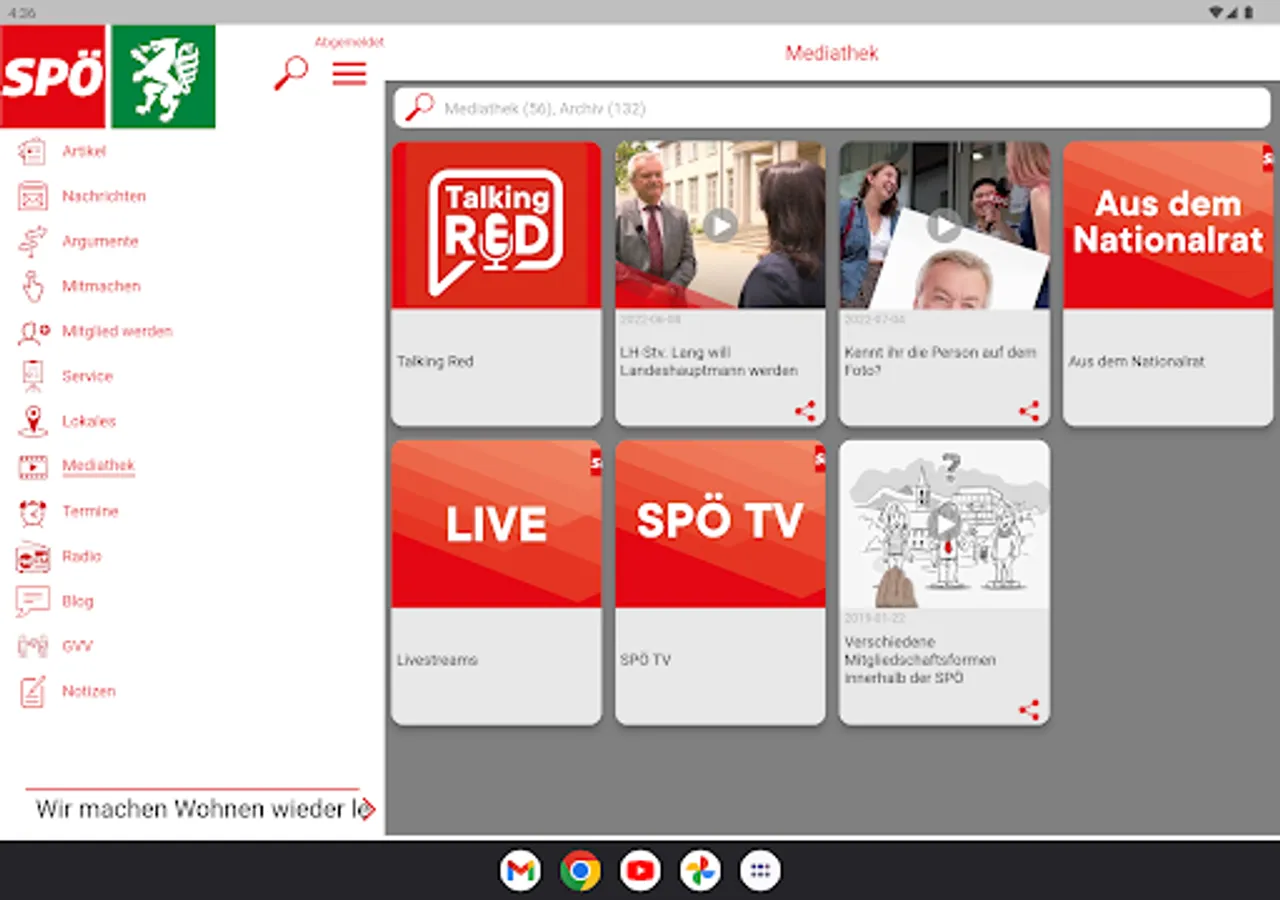1280x900 pixels.
Task: Click the Mitglied werden person icon
Action: pyautogui.click(x=32, y=331)
